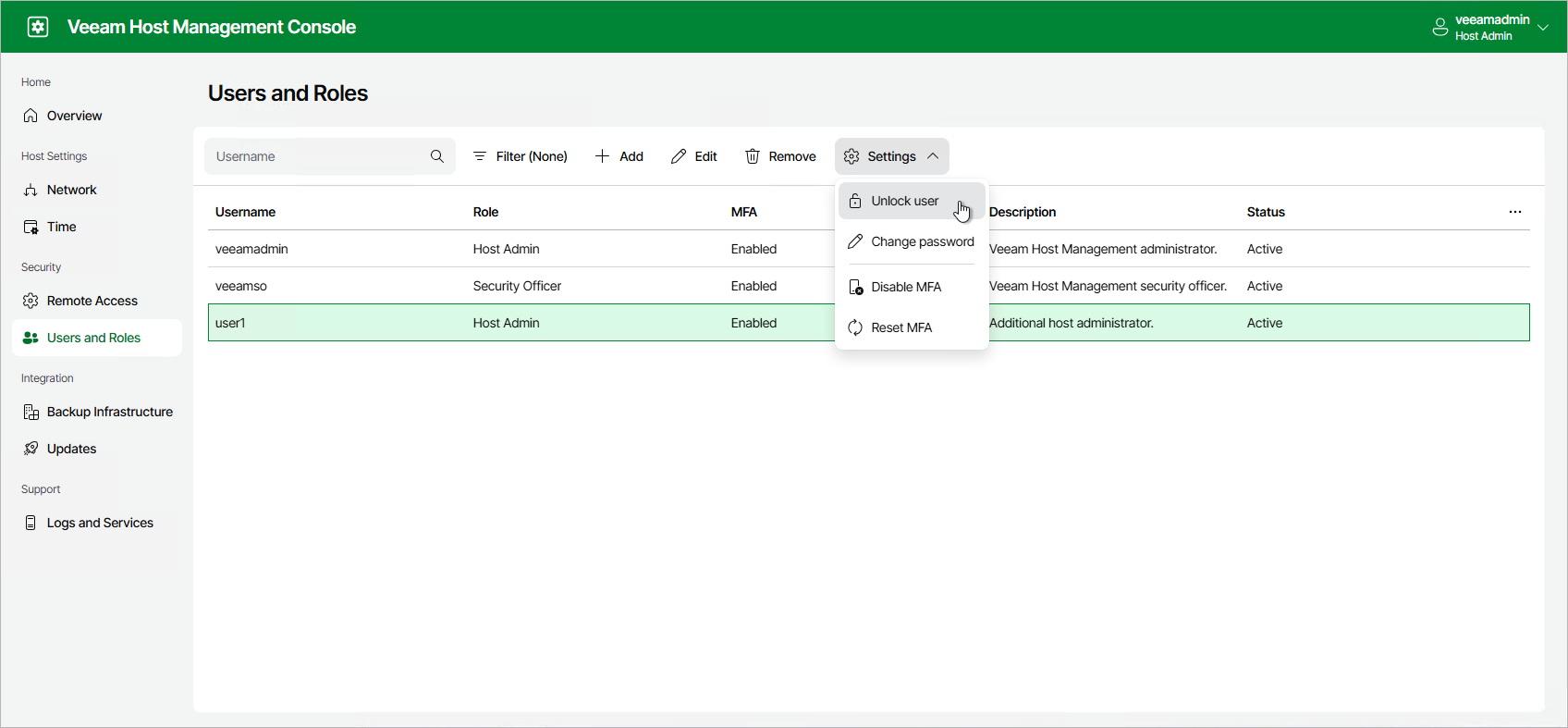Click the Settings chevron arrow
The image size is (1568, 728).
click(933, 156)
